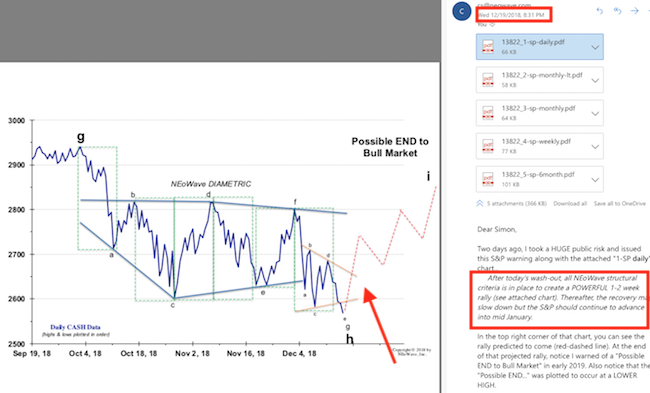Click the PDF icon of 13822_3-sp-monthly.pdf
The image size is (650, 393).
coord(488,113)
